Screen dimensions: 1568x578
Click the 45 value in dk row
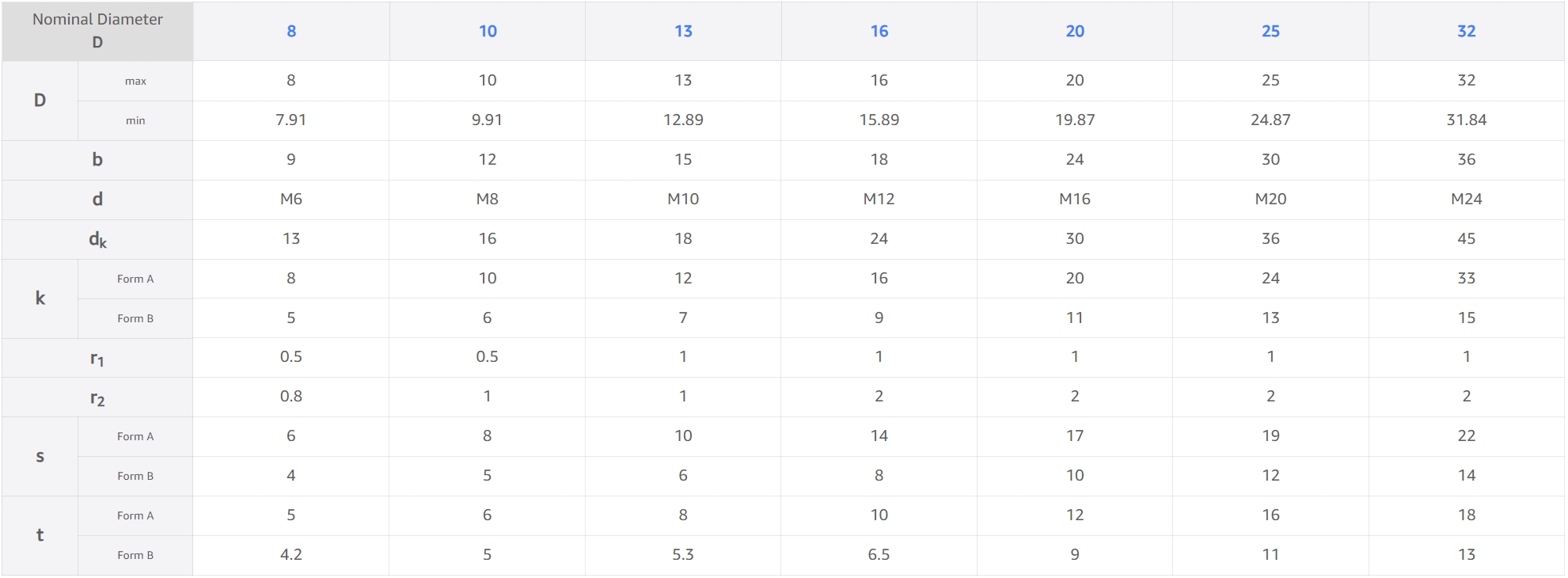pyautogui.click(x=1466, y=238)
